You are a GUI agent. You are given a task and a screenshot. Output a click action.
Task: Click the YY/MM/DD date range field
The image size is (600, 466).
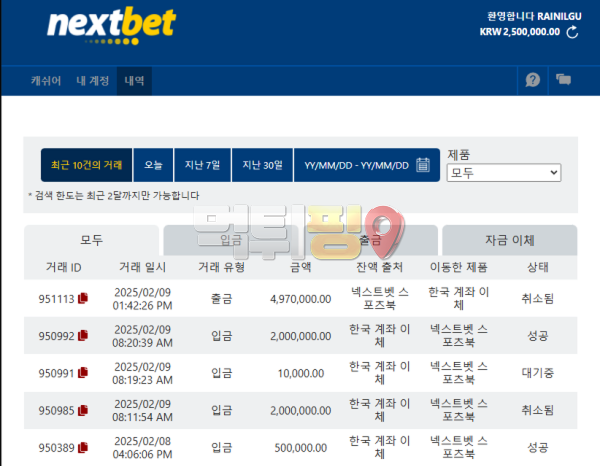click(367, 165)
